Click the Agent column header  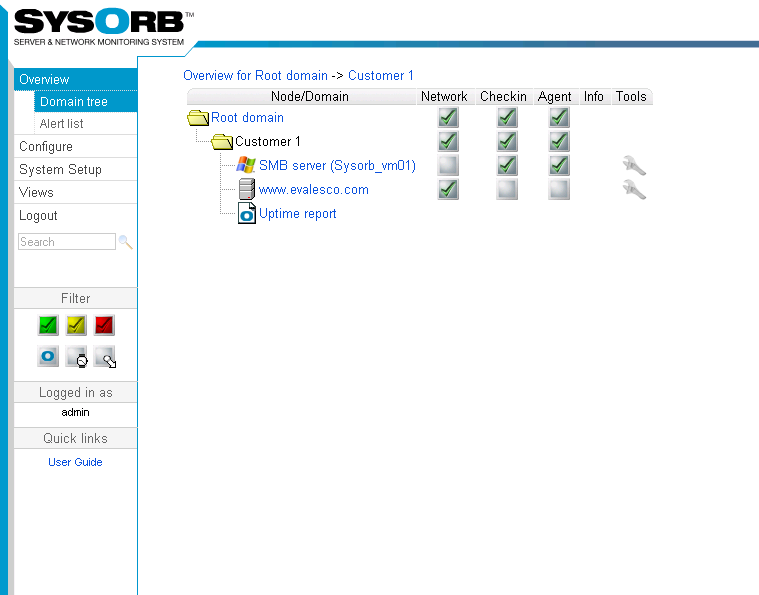coord(555,96)
